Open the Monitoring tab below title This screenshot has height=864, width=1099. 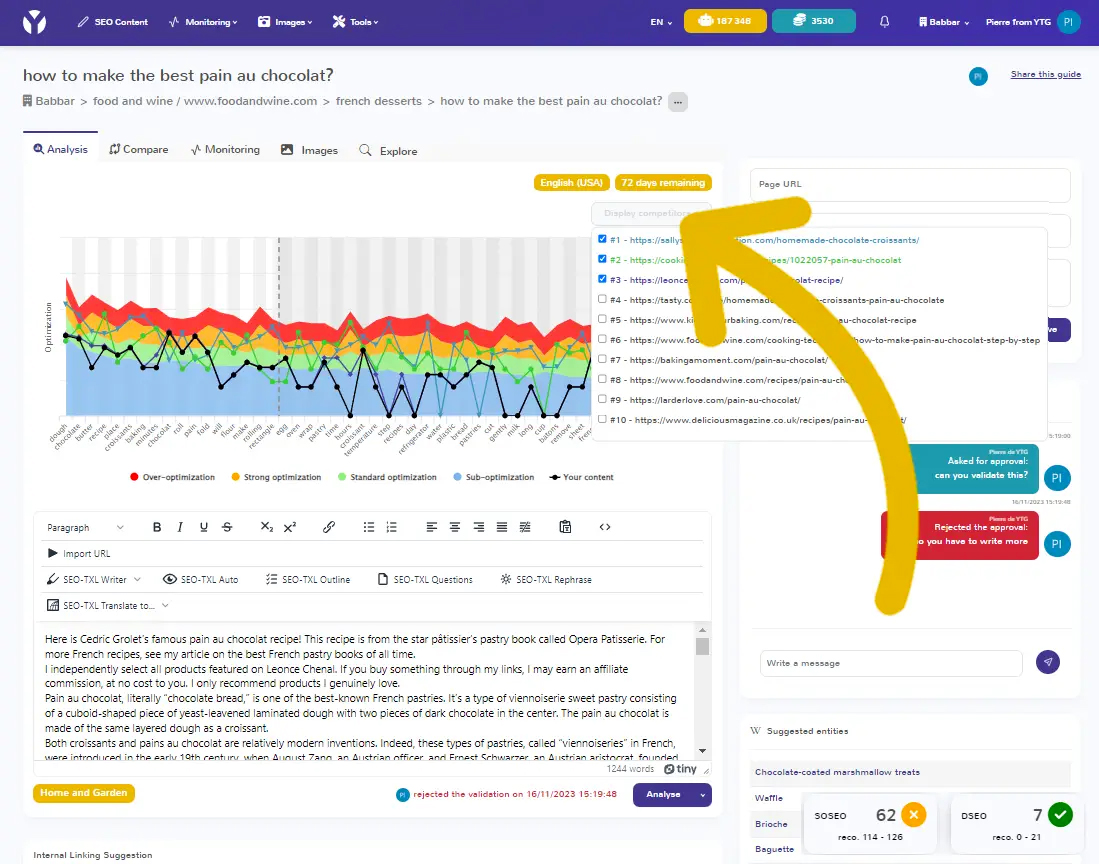coord(226,149)
